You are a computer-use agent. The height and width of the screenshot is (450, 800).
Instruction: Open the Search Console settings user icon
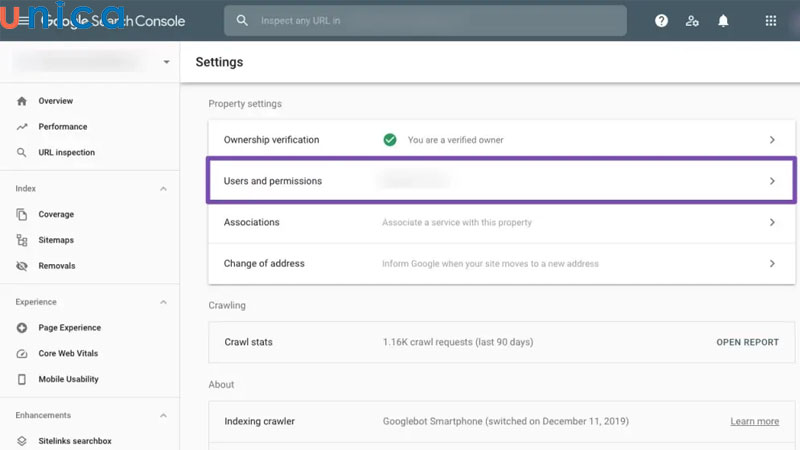point(692,21)
